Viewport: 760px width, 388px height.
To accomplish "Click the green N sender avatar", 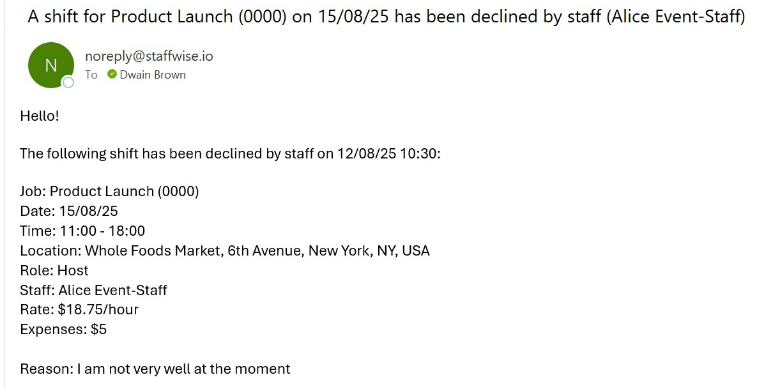I will tap(51, 65).
